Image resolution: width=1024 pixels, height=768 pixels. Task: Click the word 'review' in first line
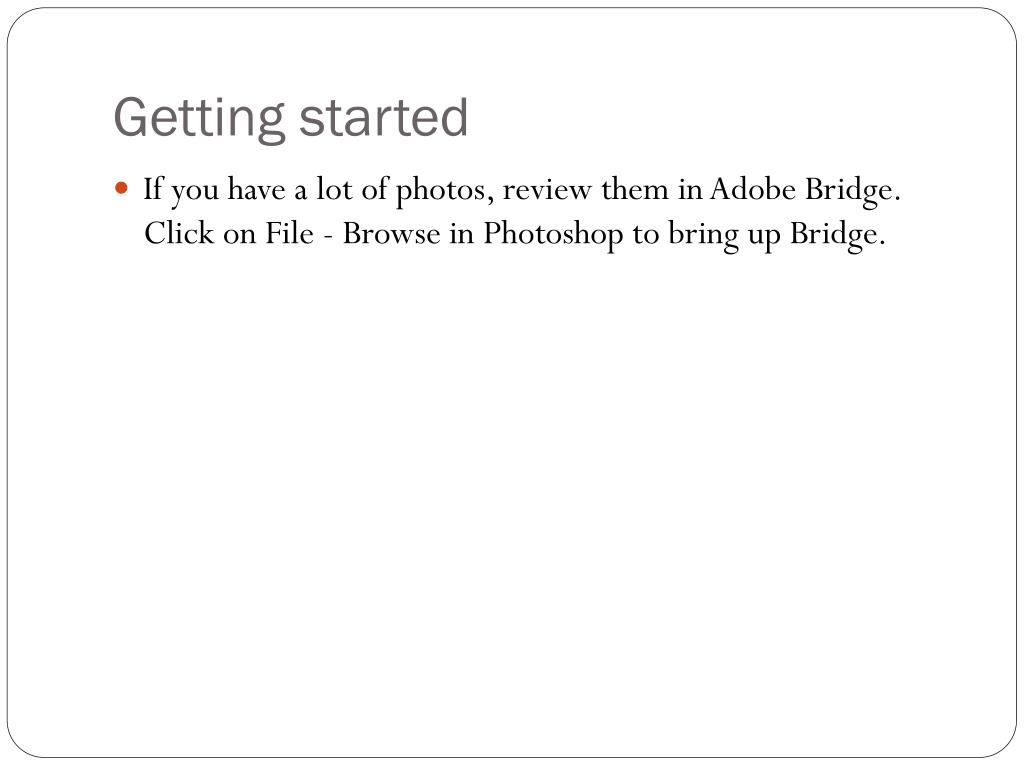click(x=547, y=191)
